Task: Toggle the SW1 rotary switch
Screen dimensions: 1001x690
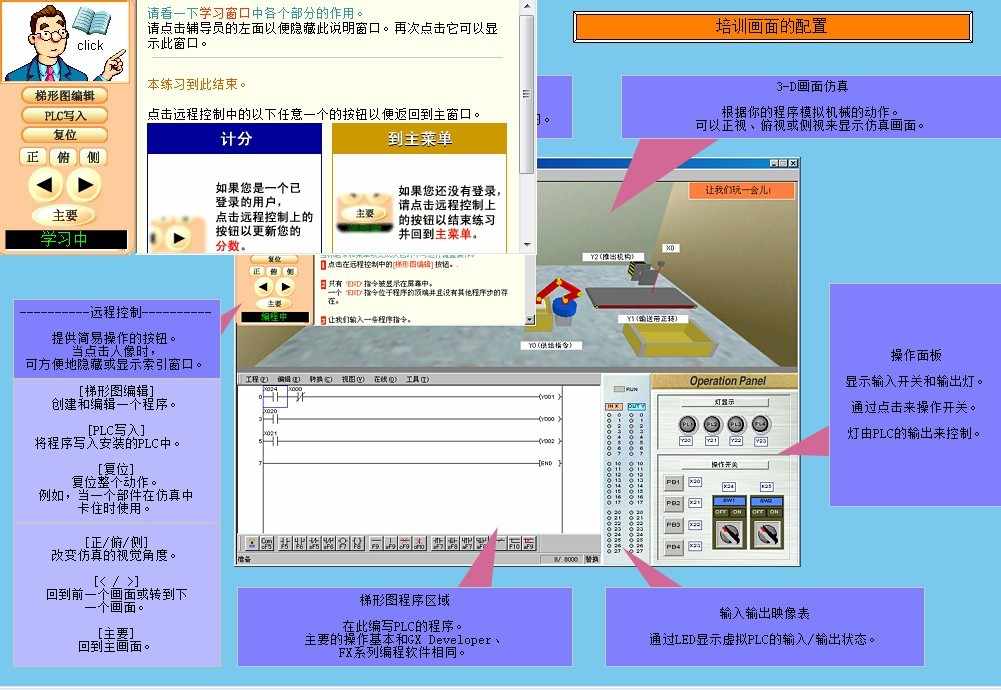Action: click(729, 534)
